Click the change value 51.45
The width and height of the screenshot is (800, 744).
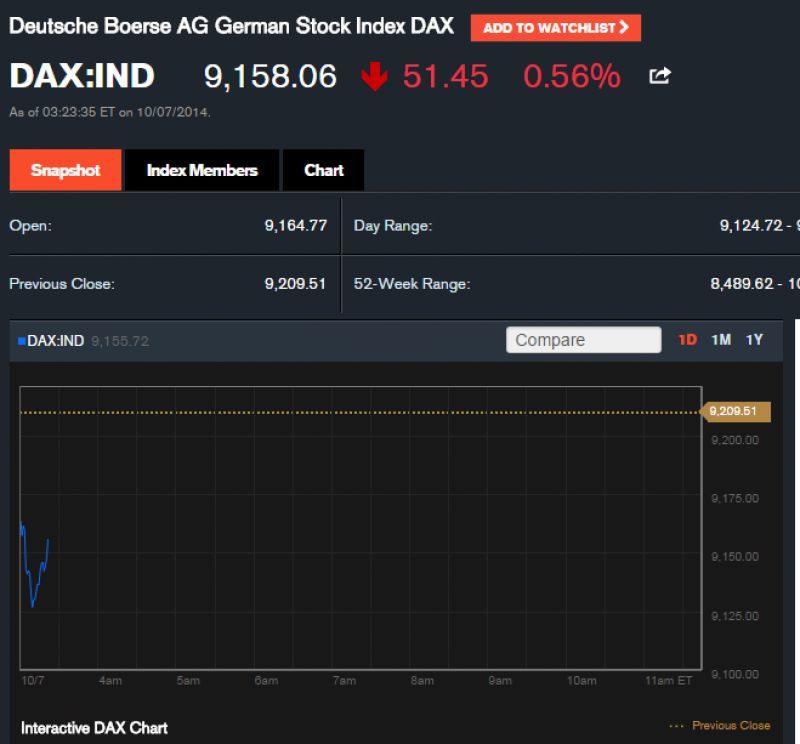(445, 77)
